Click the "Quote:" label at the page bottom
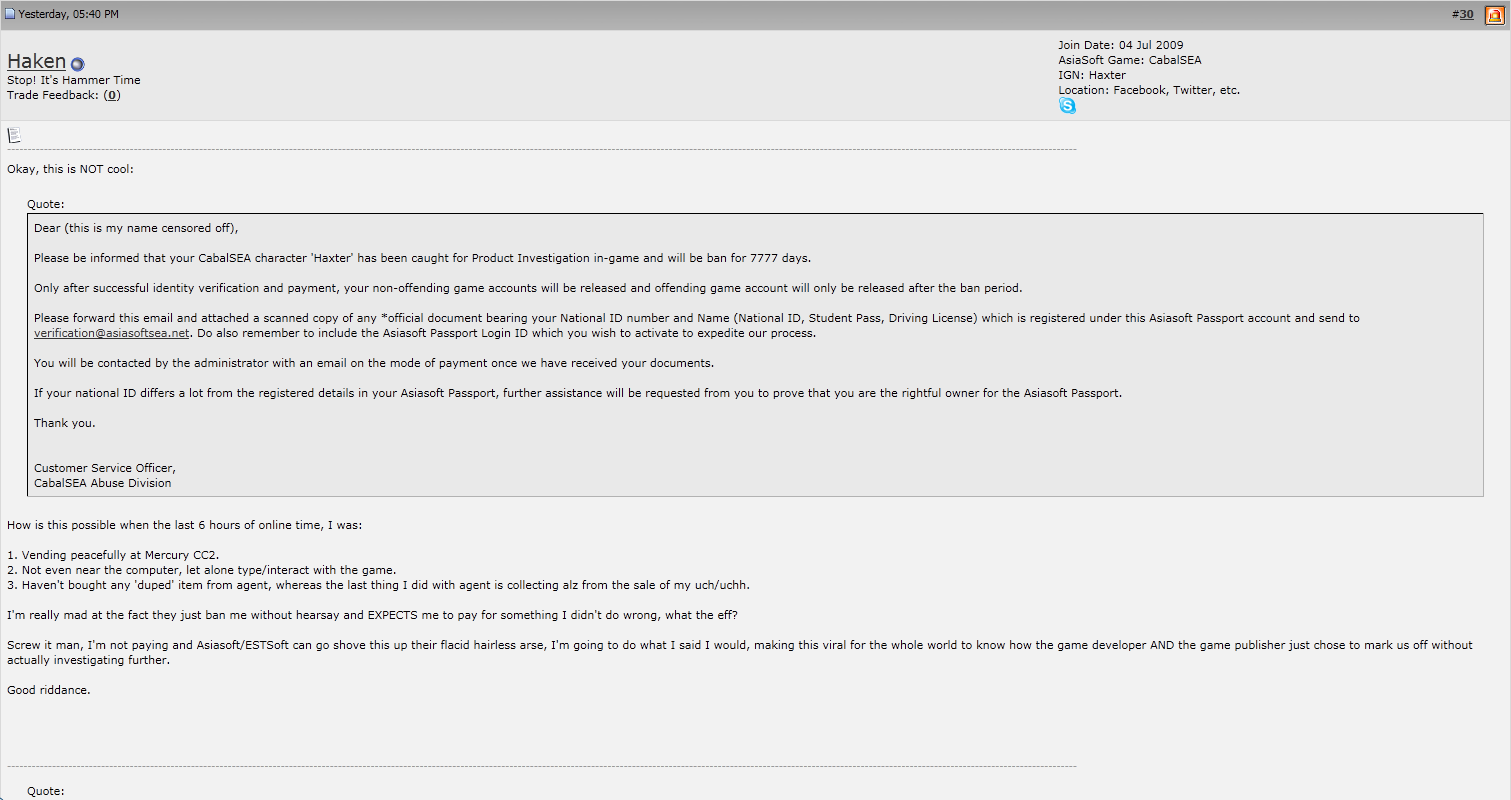Viewport: 1511px width, 800px height. click(46, 791)
